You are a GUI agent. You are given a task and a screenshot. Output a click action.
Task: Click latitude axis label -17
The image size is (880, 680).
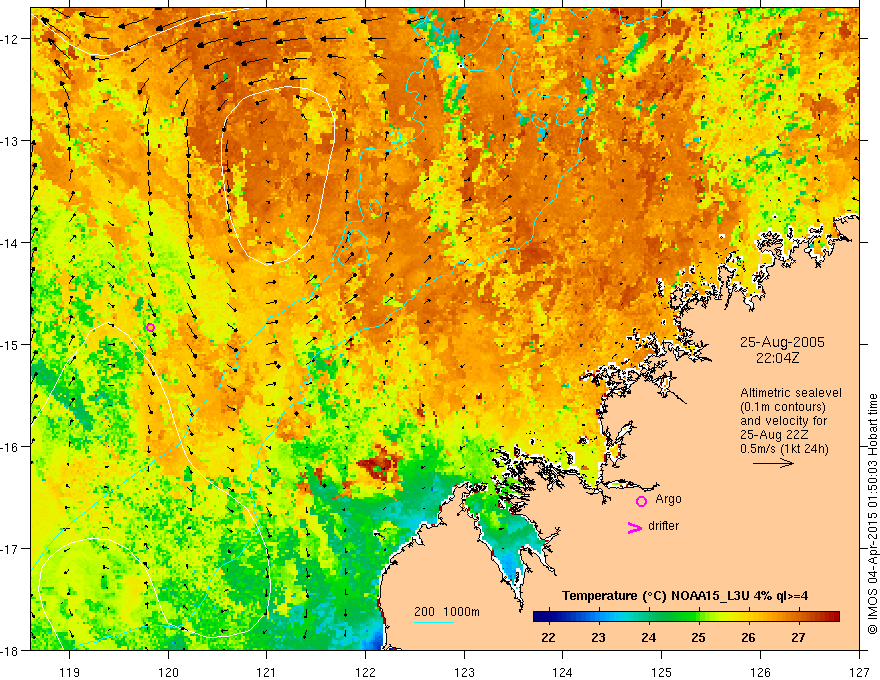10,549
